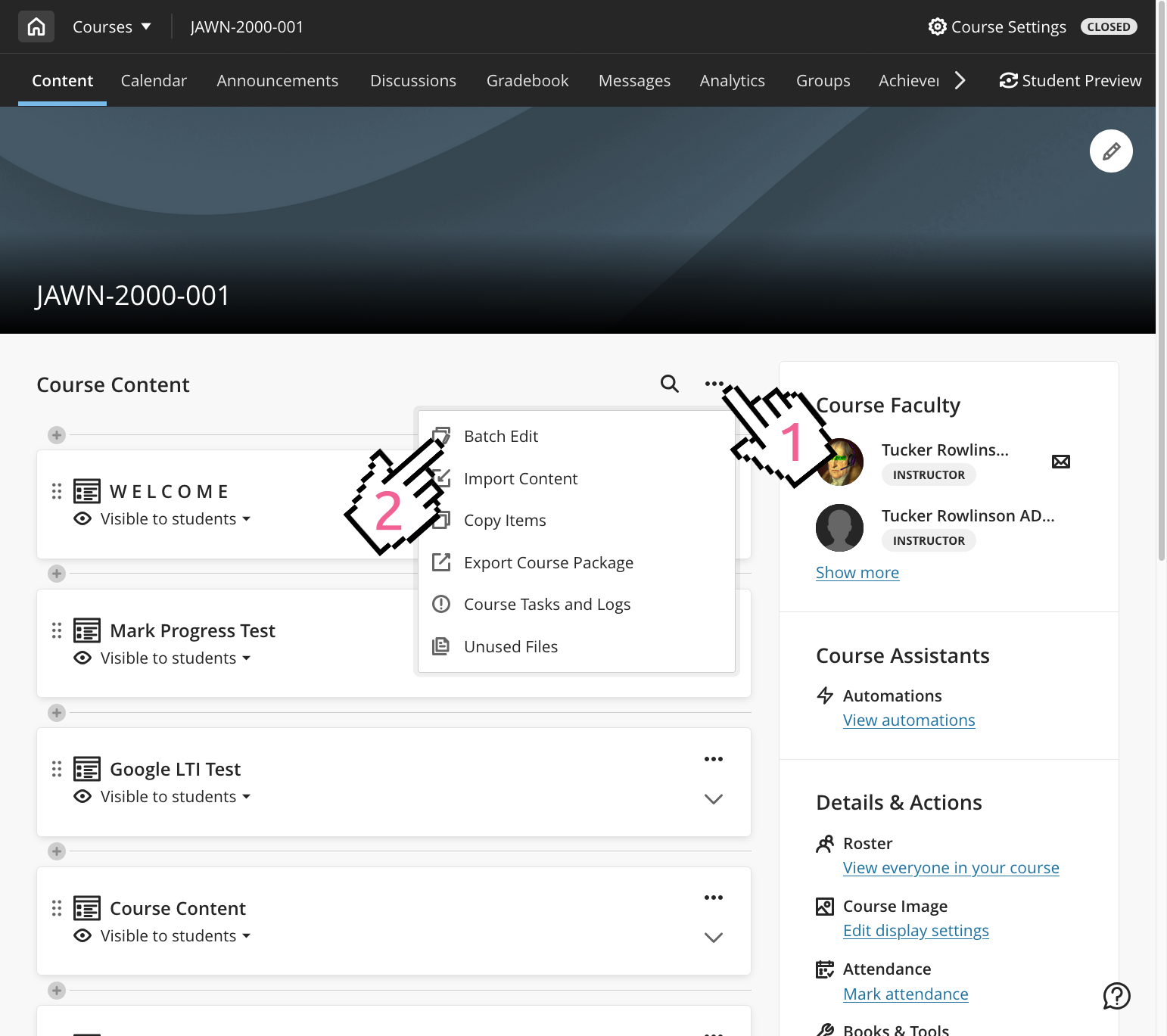
Task: Click the Course Settings gear icon
Action: pos(937,26)
